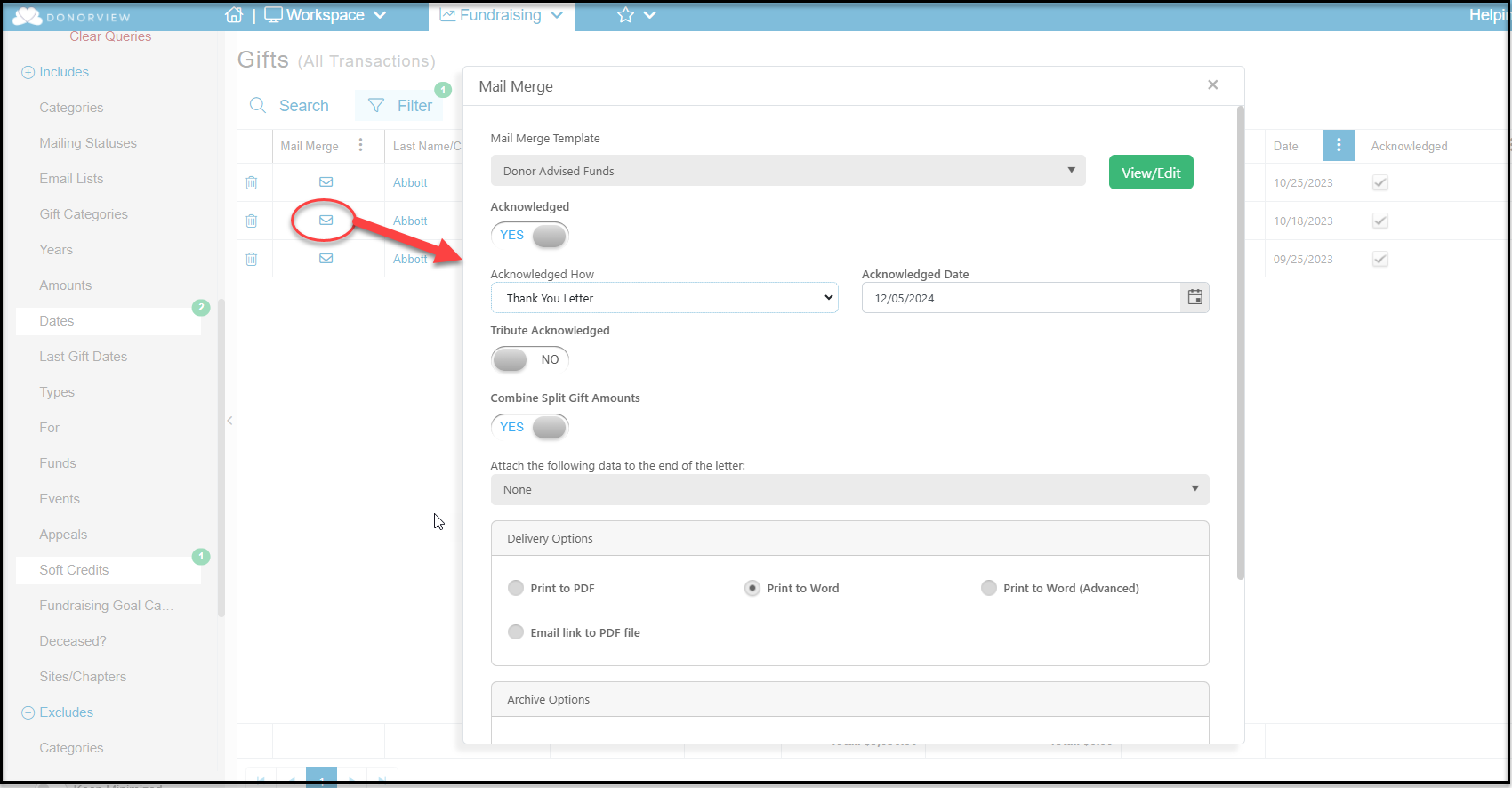Select Print to PDF option

point(516,588)
